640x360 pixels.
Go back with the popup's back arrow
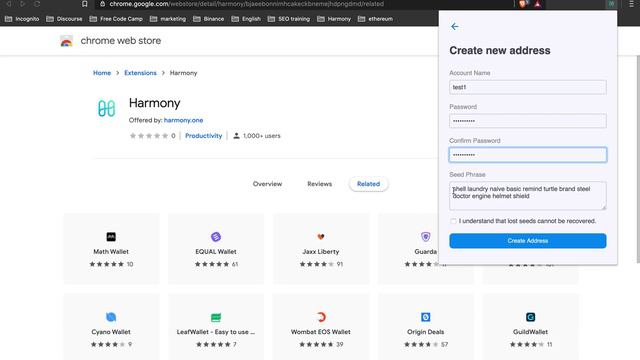[x=455, y=27]
